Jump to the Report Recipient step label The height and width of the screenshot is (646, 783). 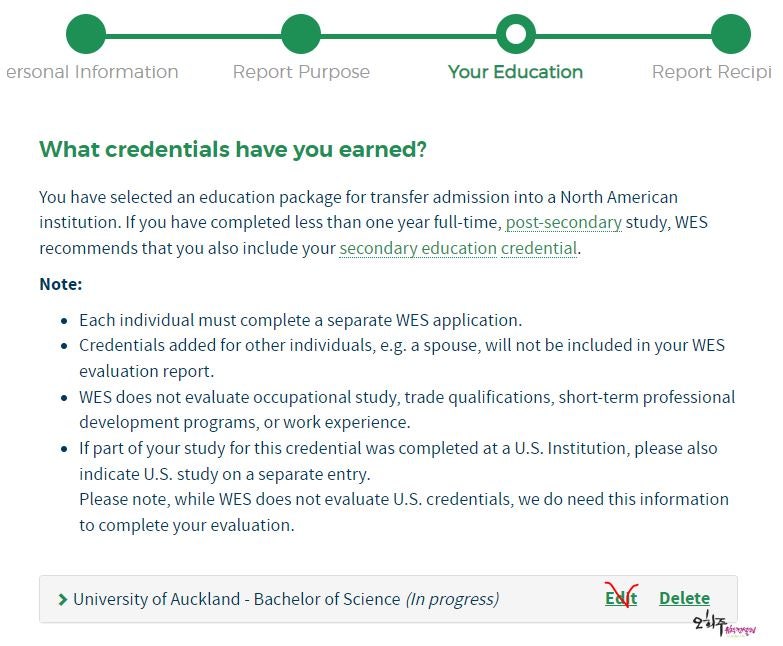(x=712, y=72)
